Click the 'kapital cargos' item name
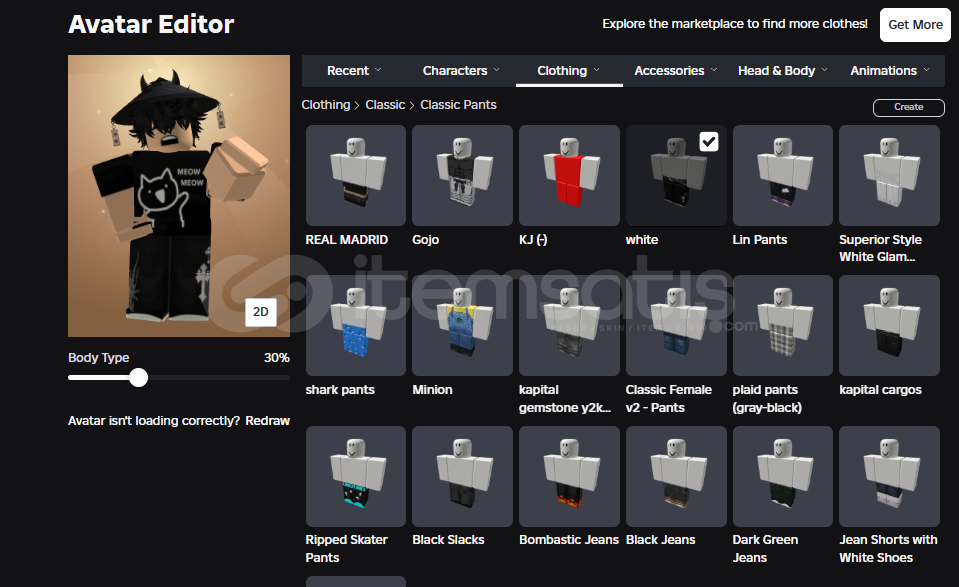 (x=880, y=389)
